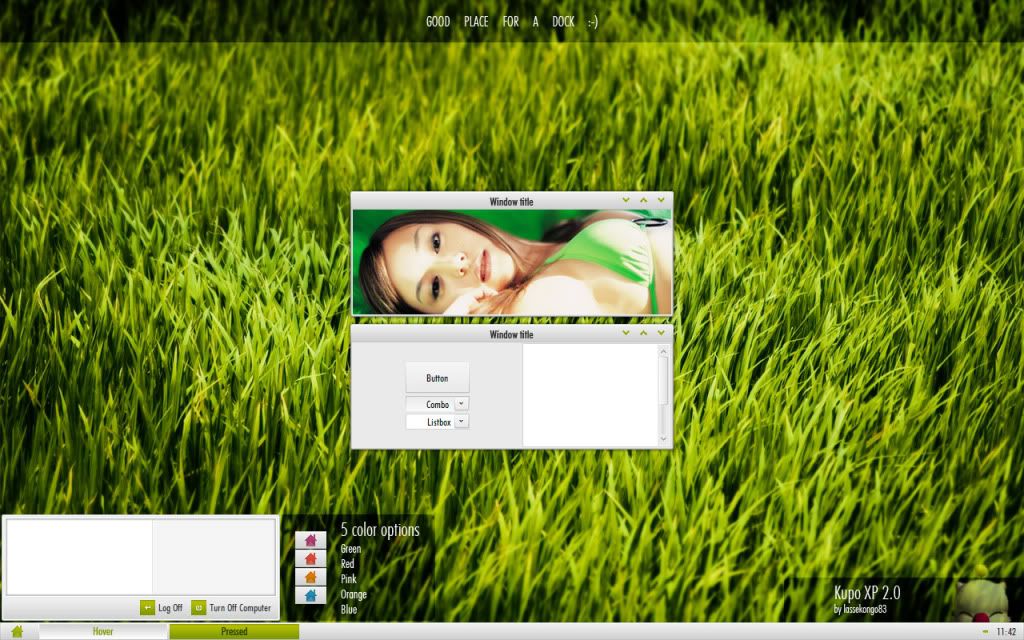The height and width of the screenshot is (640, 1024).
Task: Select the Pressed taskbar item
Action: pos(234,631)
